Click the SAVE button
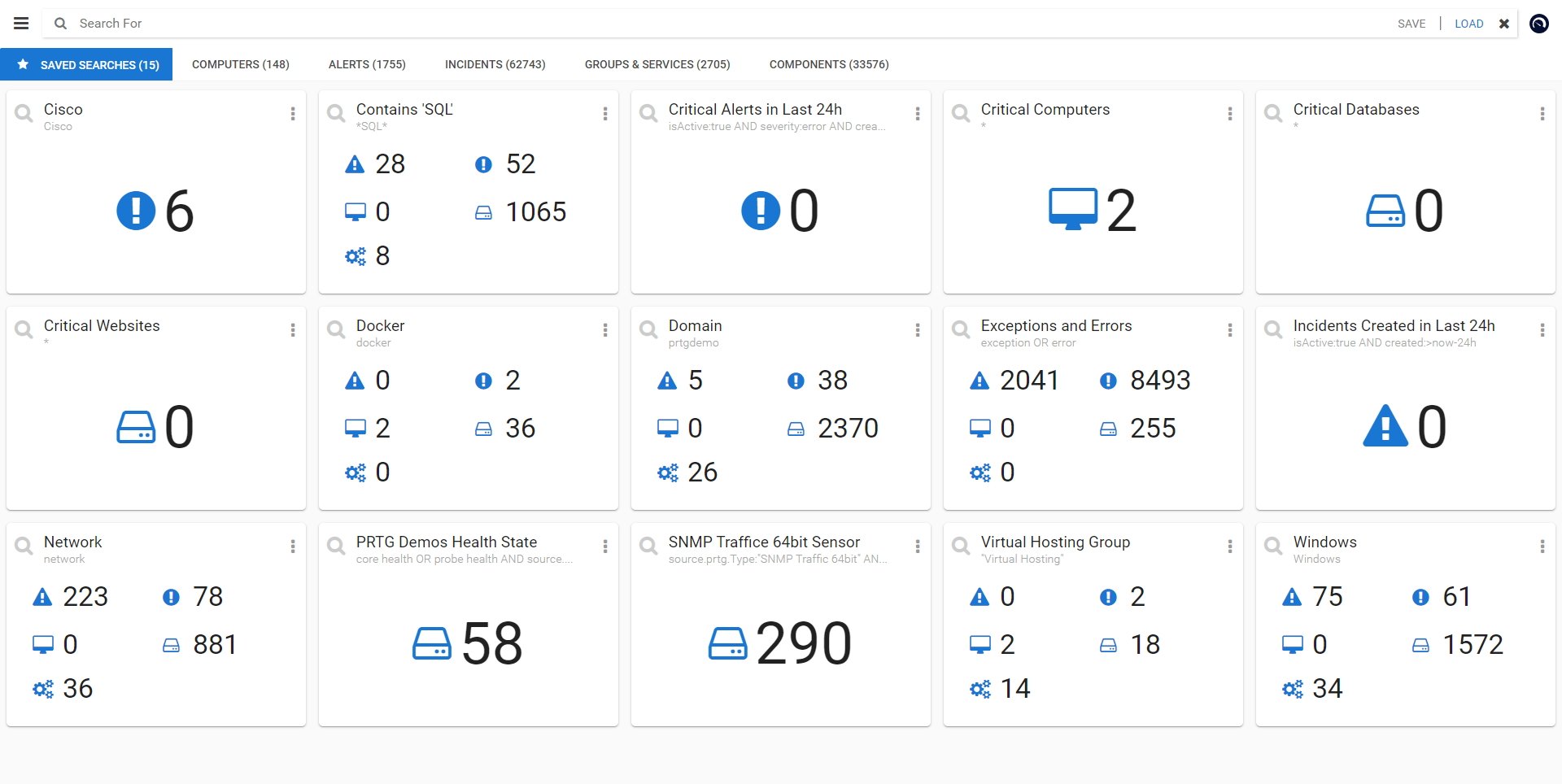Image resolution: width=1562 pixels, height=784 pixels. [x=1411, y=24]
